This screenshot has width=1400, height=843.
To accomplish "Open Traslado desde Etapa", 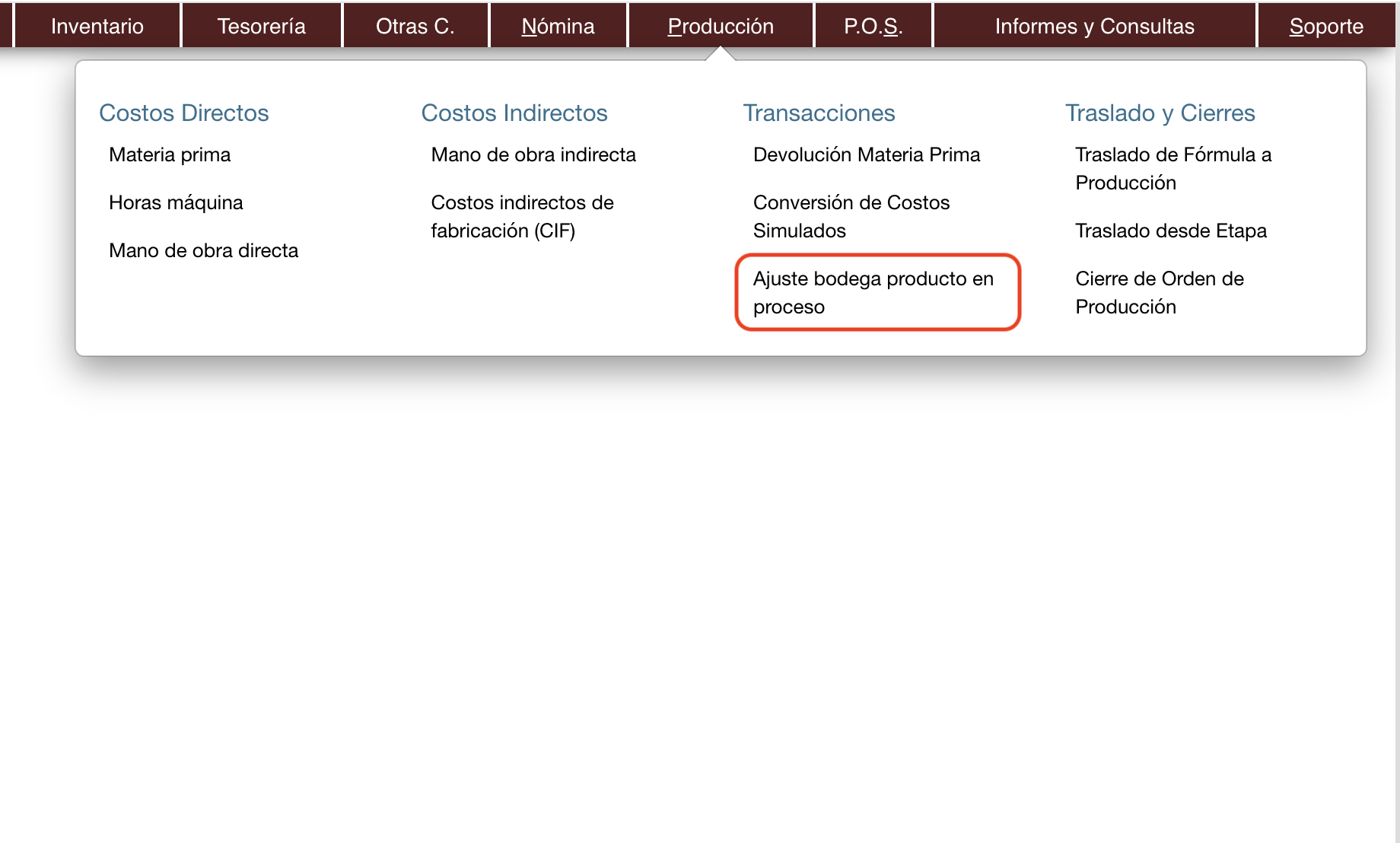I will click(x=1170, y=231).
